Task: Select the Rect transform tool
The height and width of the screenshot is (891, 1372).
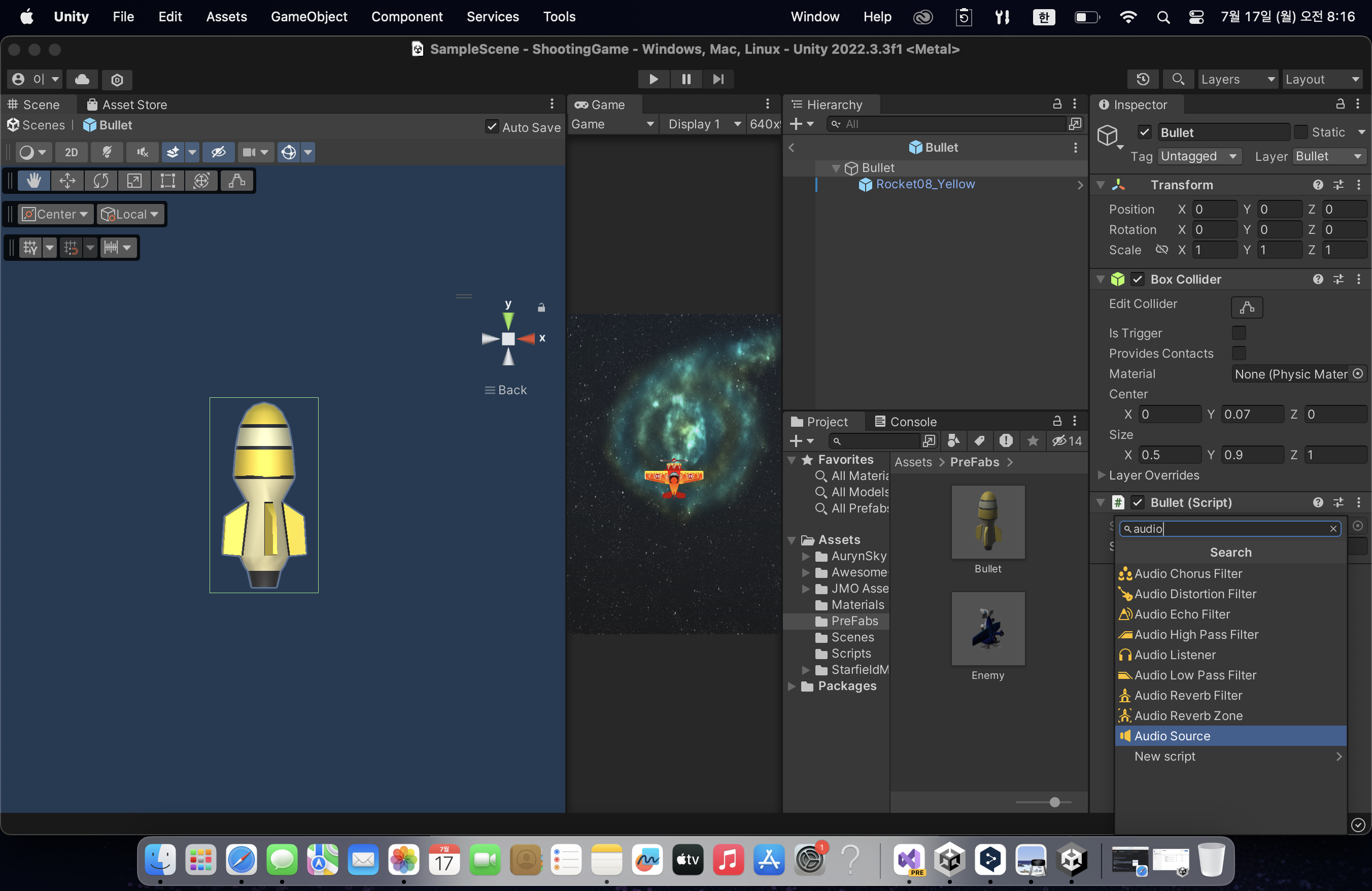Action: [168, 181]
